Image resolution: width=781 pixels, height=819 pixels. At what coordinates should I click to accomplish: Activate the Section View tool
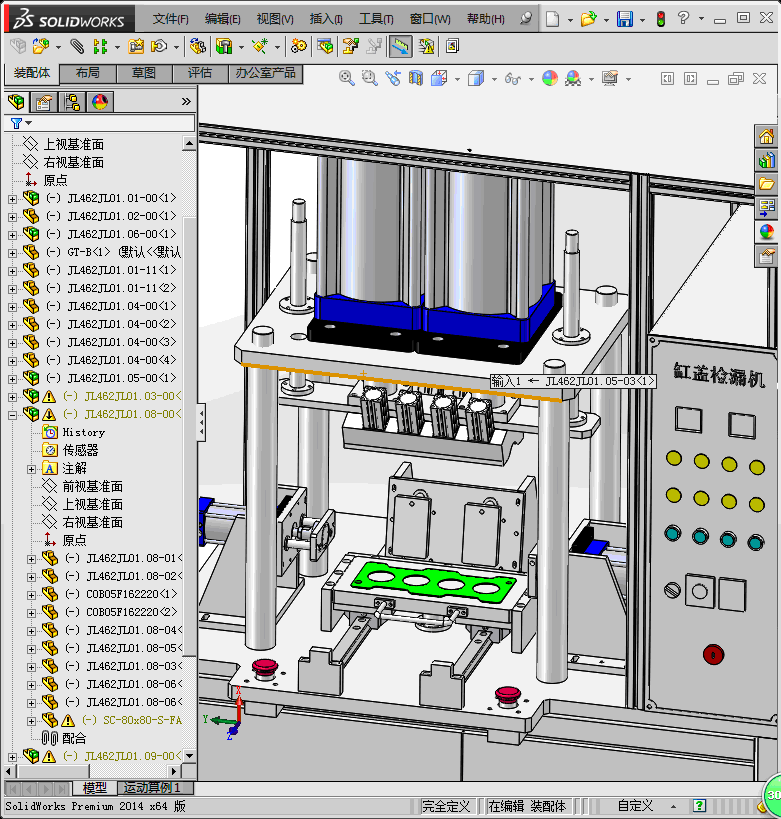click(416, 79)
